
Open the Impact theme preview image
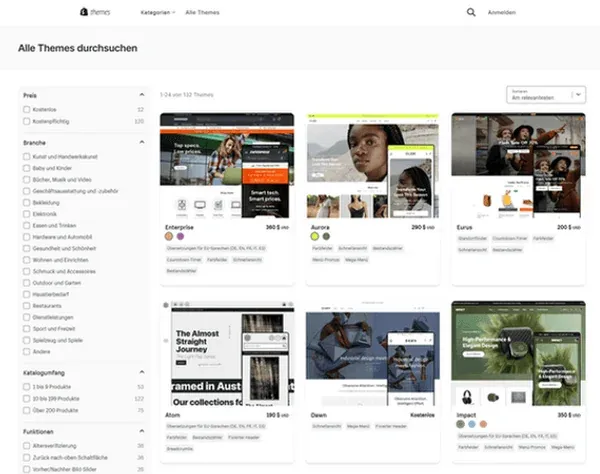pos(518,353)
